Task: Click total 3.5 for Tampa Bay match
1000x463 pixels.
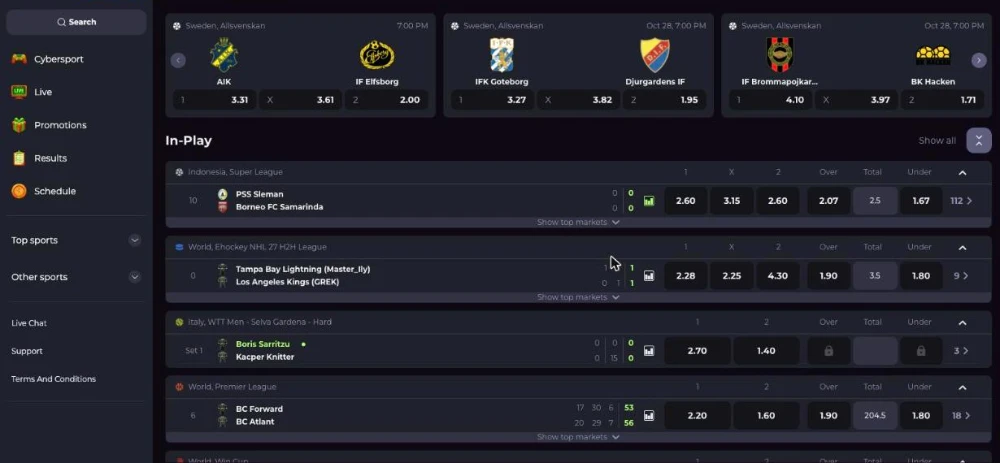Action: coord(875,276)
